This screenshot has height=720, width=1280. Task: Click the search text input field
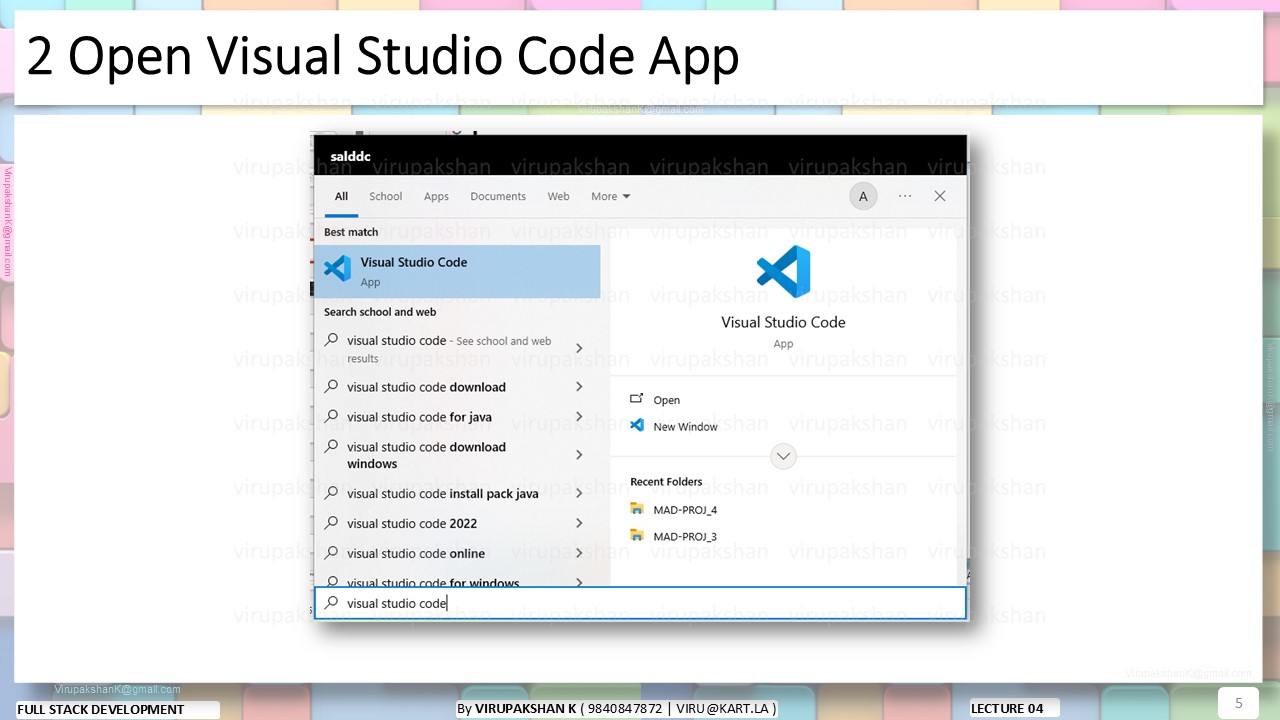(640, 603)
